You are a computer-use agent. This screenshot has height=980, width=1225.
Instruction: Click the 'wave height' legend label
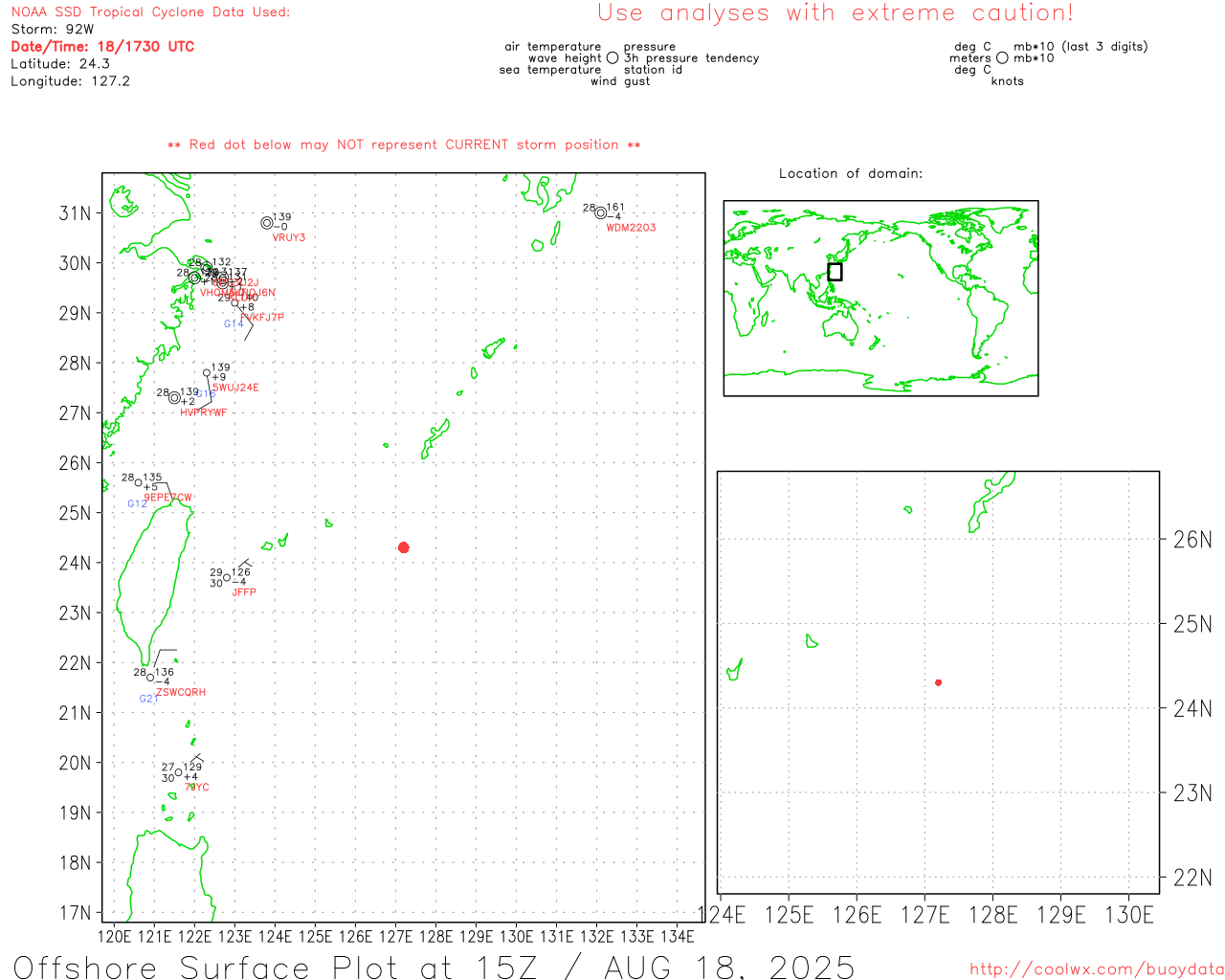click(565, 58)
